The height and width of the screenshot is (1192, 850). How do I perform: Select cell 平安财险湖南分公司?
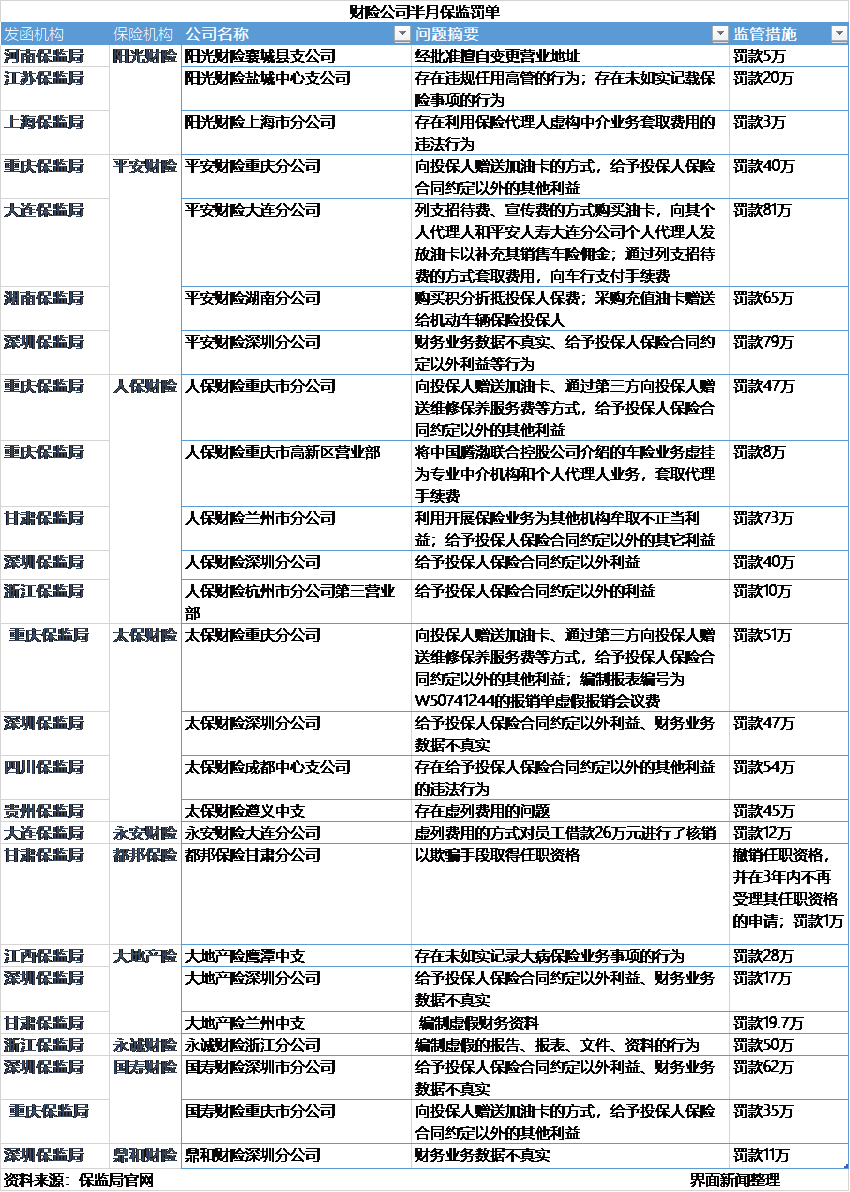coord(297,309)
